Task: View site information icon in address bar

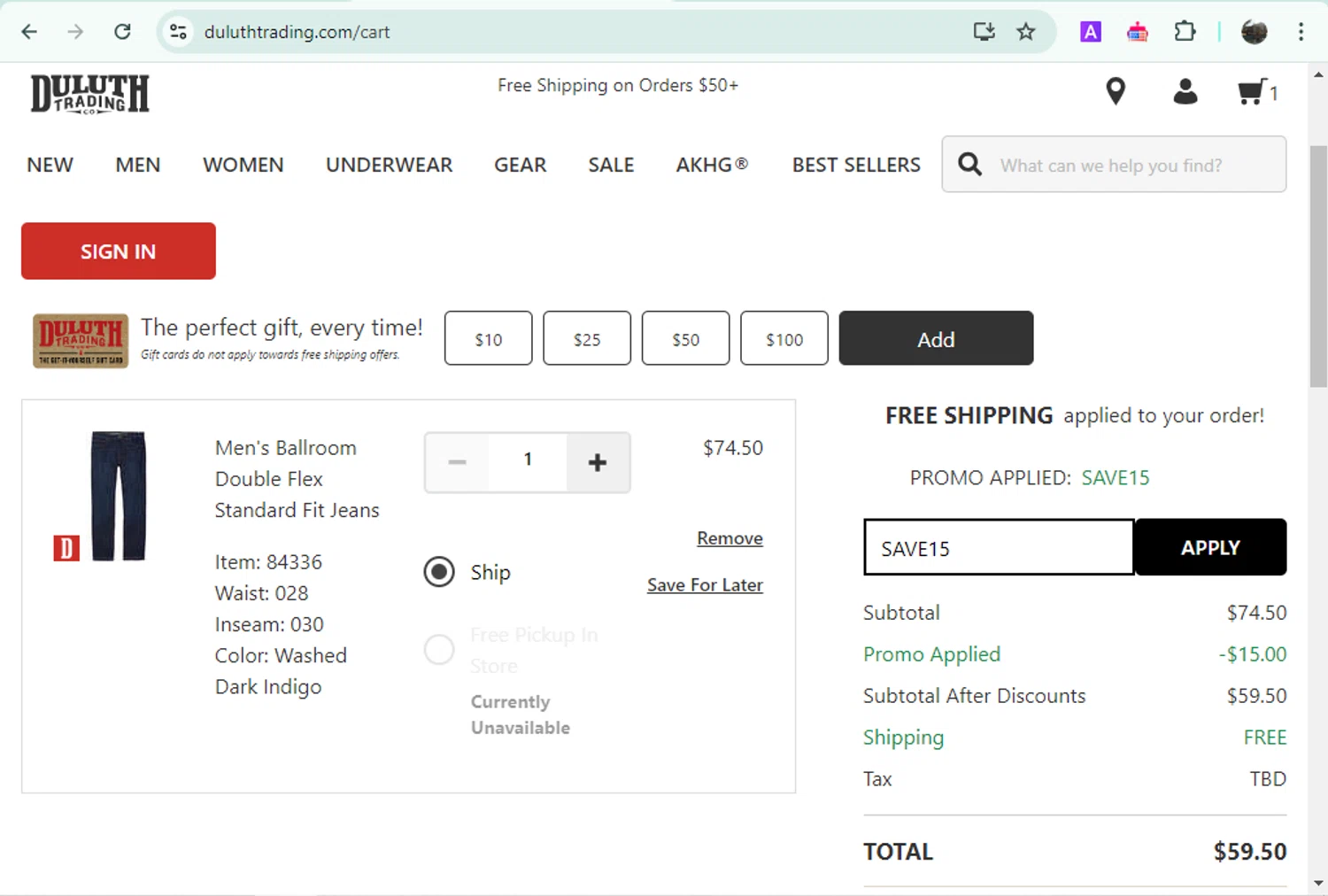Action: click(x=178, y=32)
